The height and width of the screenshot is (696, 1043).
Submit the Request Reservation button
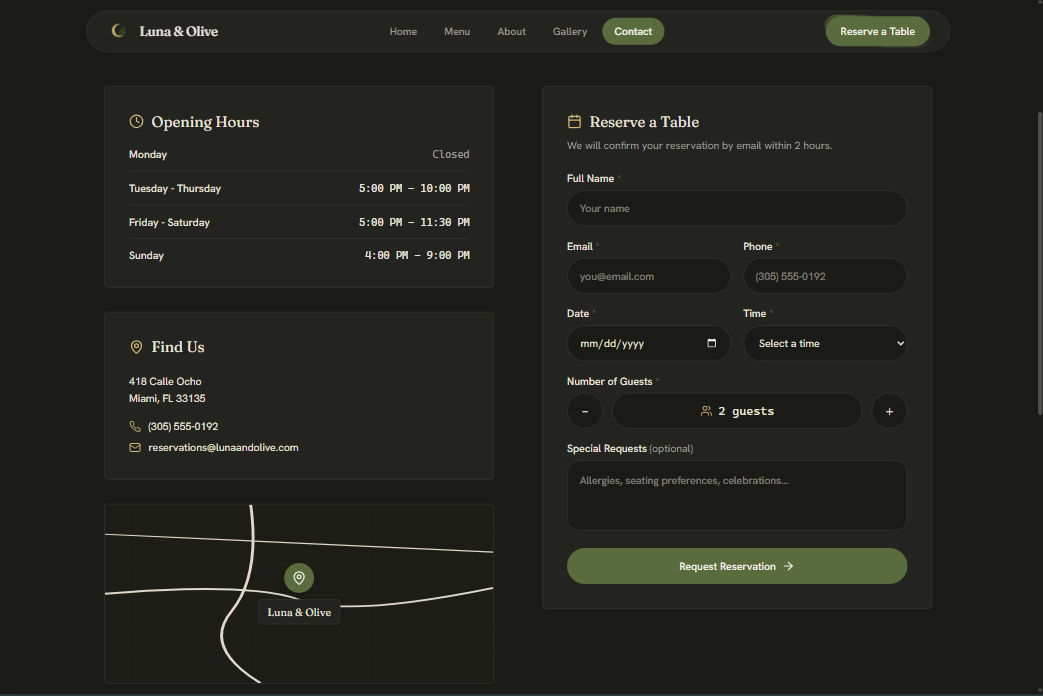coord(737,566)
